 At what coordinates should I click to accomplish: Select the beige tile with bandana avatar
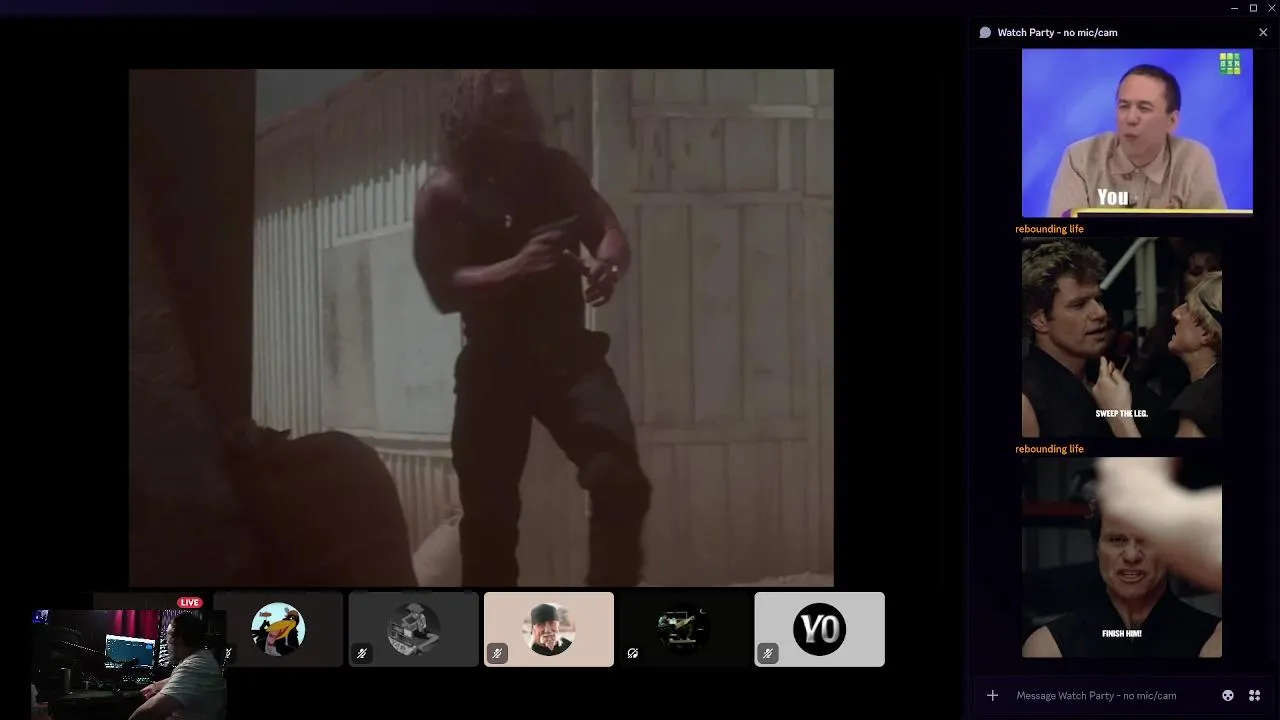click(x=549, y=629)
